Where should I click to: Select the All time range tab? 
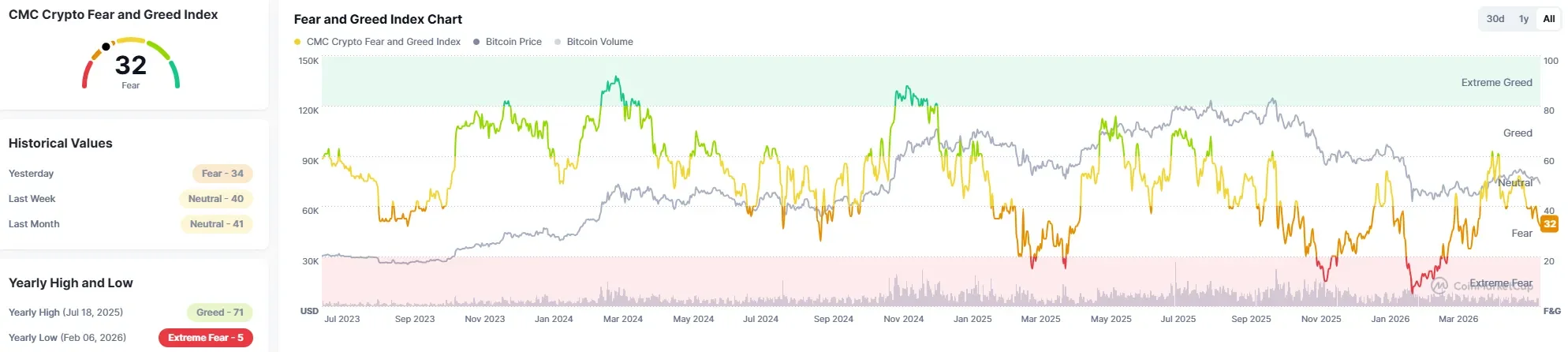[1549, 19]
